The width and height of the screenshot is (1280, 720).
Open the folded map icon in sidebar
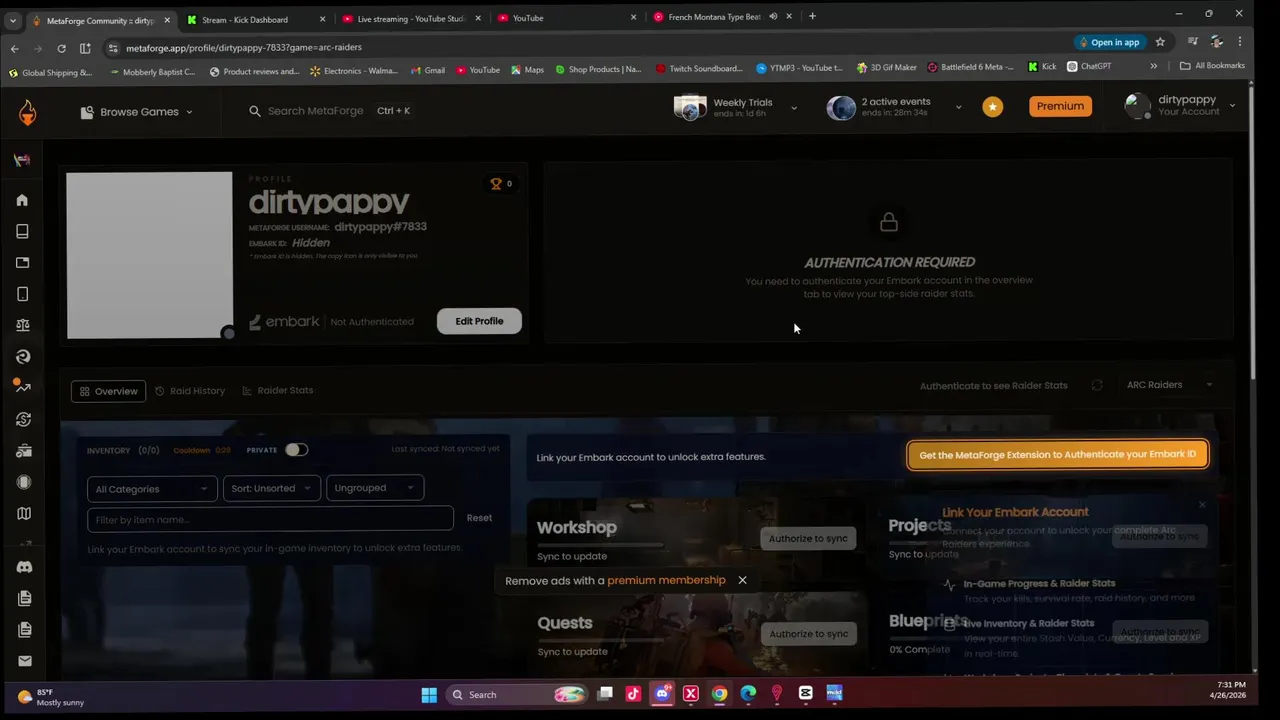tap(23, 513)
